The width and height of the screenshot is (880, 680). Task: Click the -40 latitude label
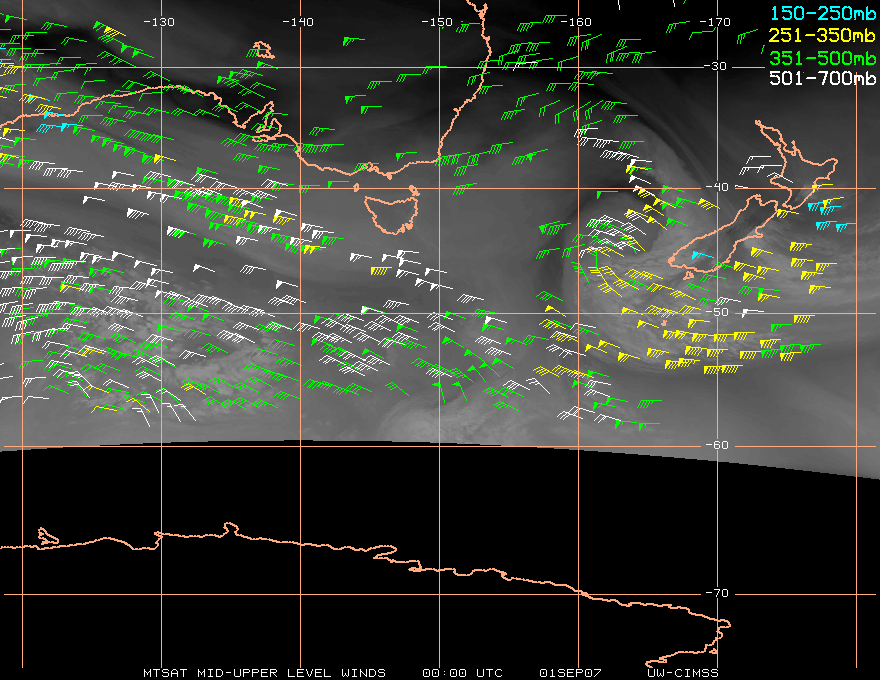tap(717, 187)
